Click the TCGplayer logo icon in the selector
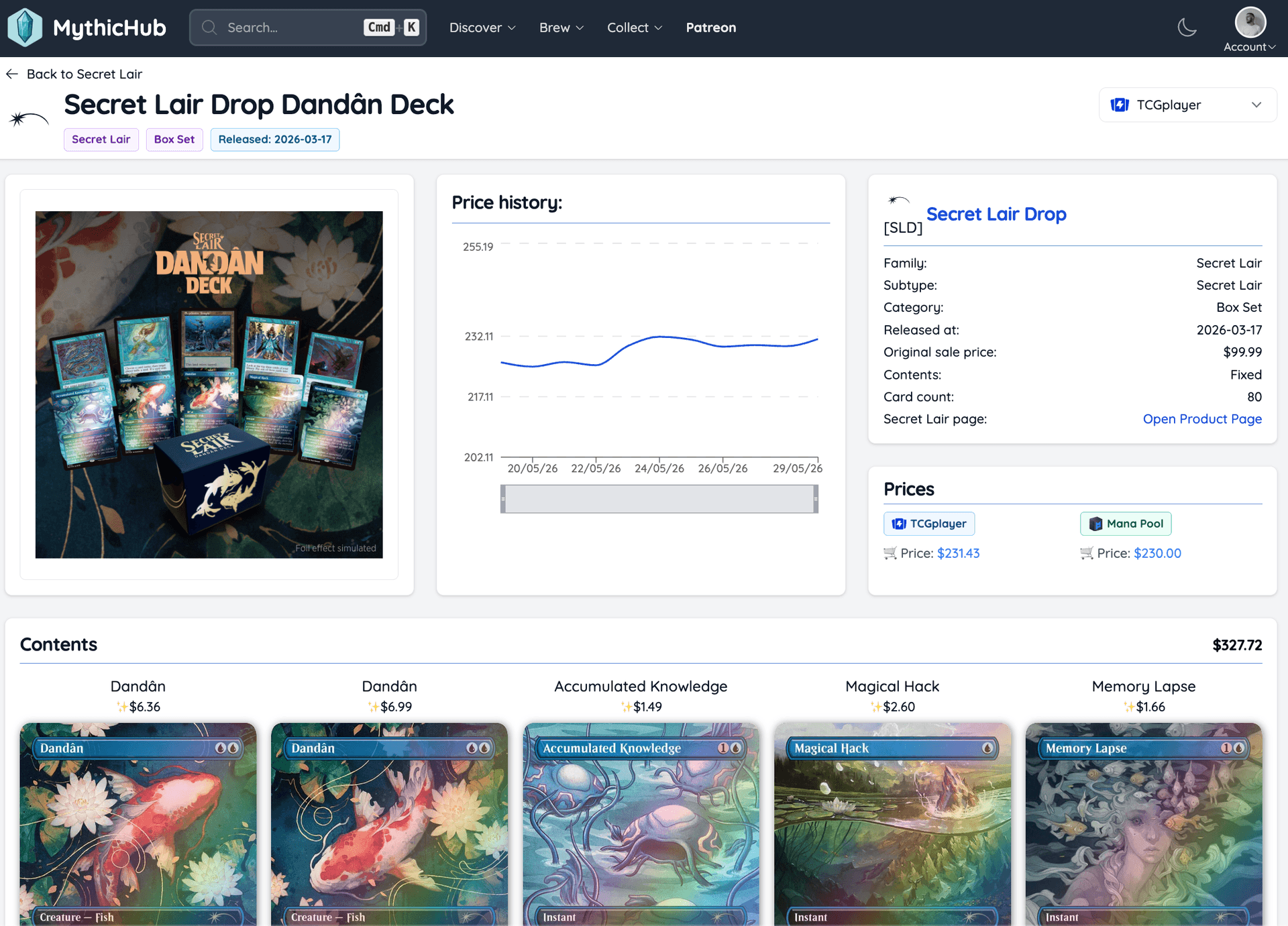The height and width of the screenshot is (926, 1288). (1120, 105)
